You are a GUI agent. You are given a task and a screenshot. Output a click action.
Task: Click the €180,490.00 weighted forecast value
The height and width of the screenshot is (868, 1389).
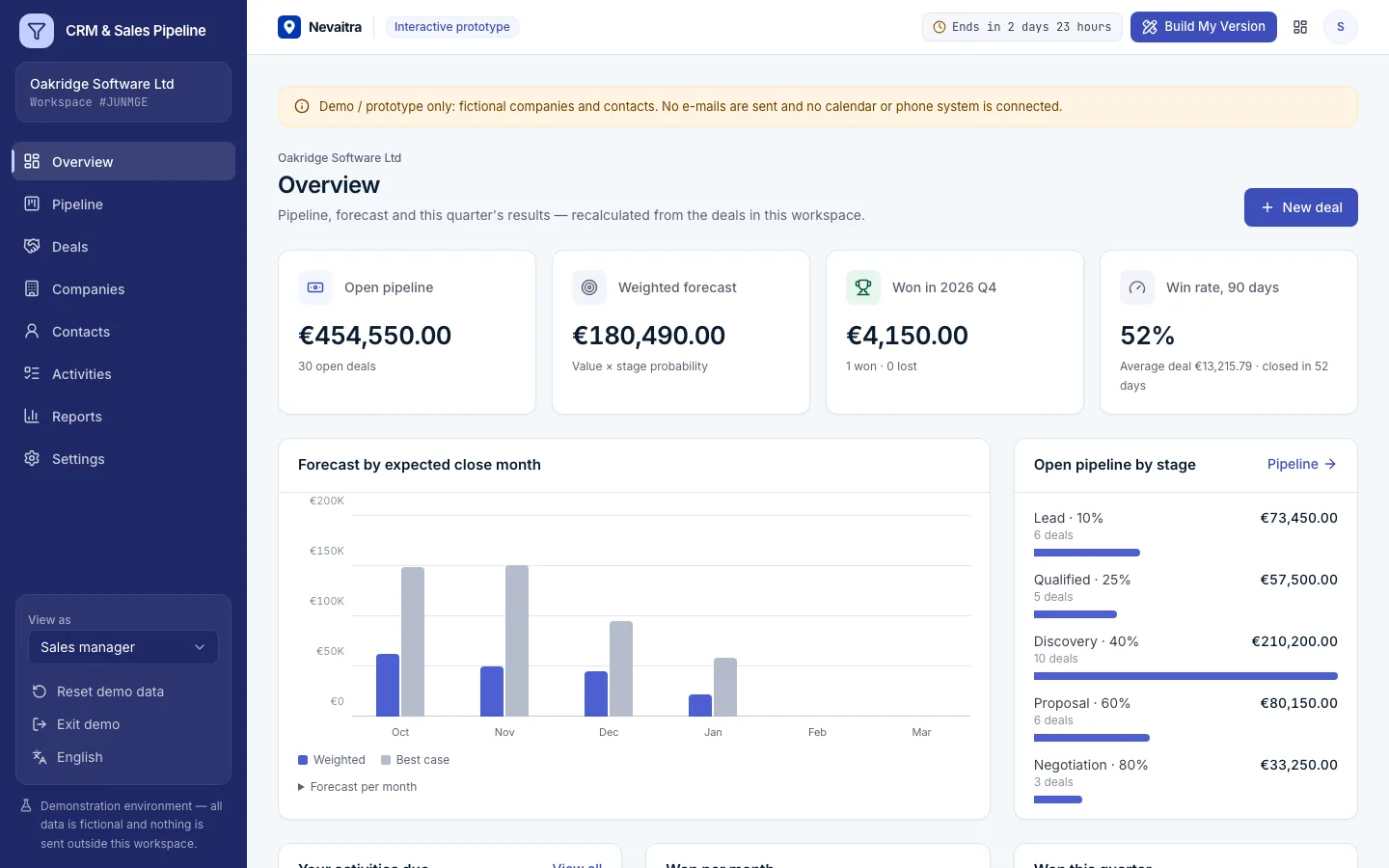(649, 336)
